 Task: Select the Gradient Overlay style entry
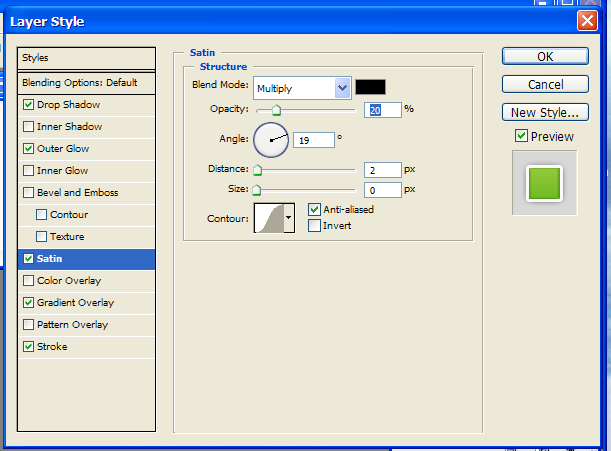tap(75, 303)
